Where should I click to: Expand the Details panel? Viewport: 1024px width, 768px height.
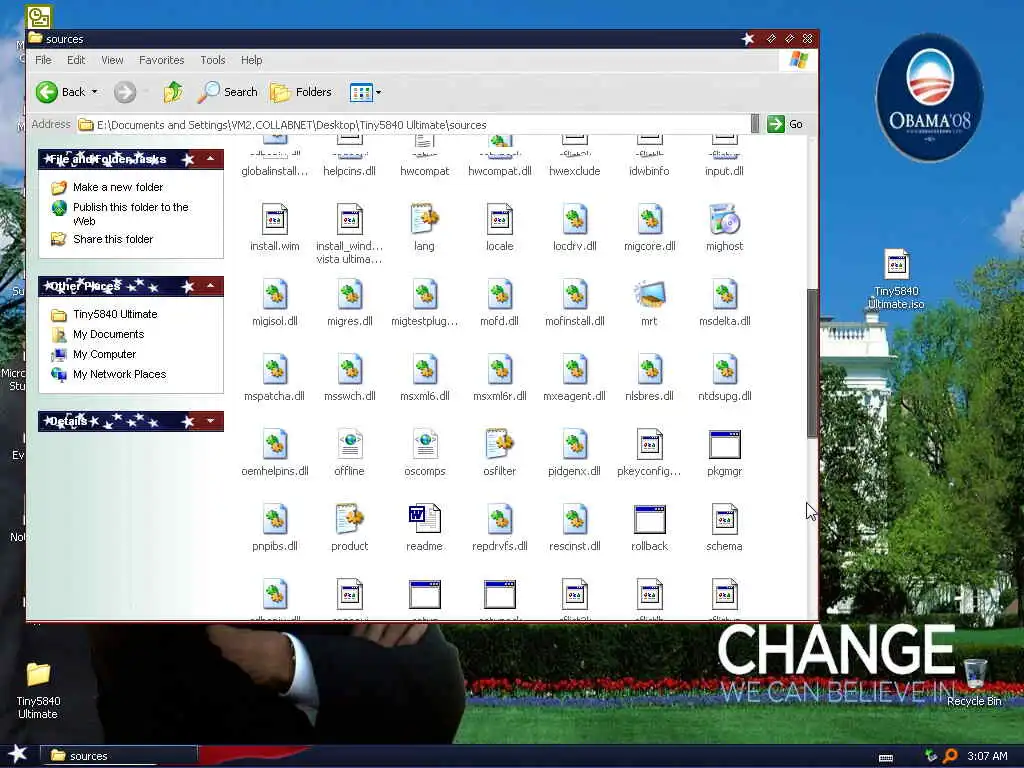pyautogui.click(x=210, y=421)
